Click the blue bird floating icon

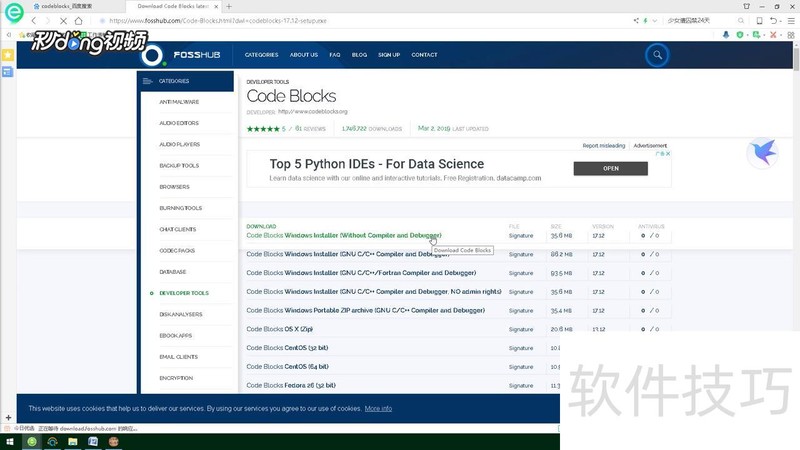point(764,152)
